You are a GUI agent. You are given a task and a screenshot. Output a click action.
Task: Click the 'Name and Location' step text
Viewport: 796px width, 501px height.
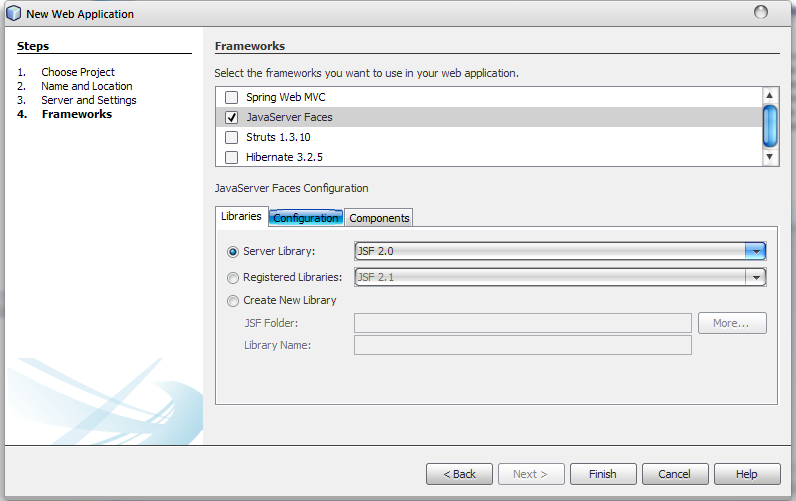[87, 86]
